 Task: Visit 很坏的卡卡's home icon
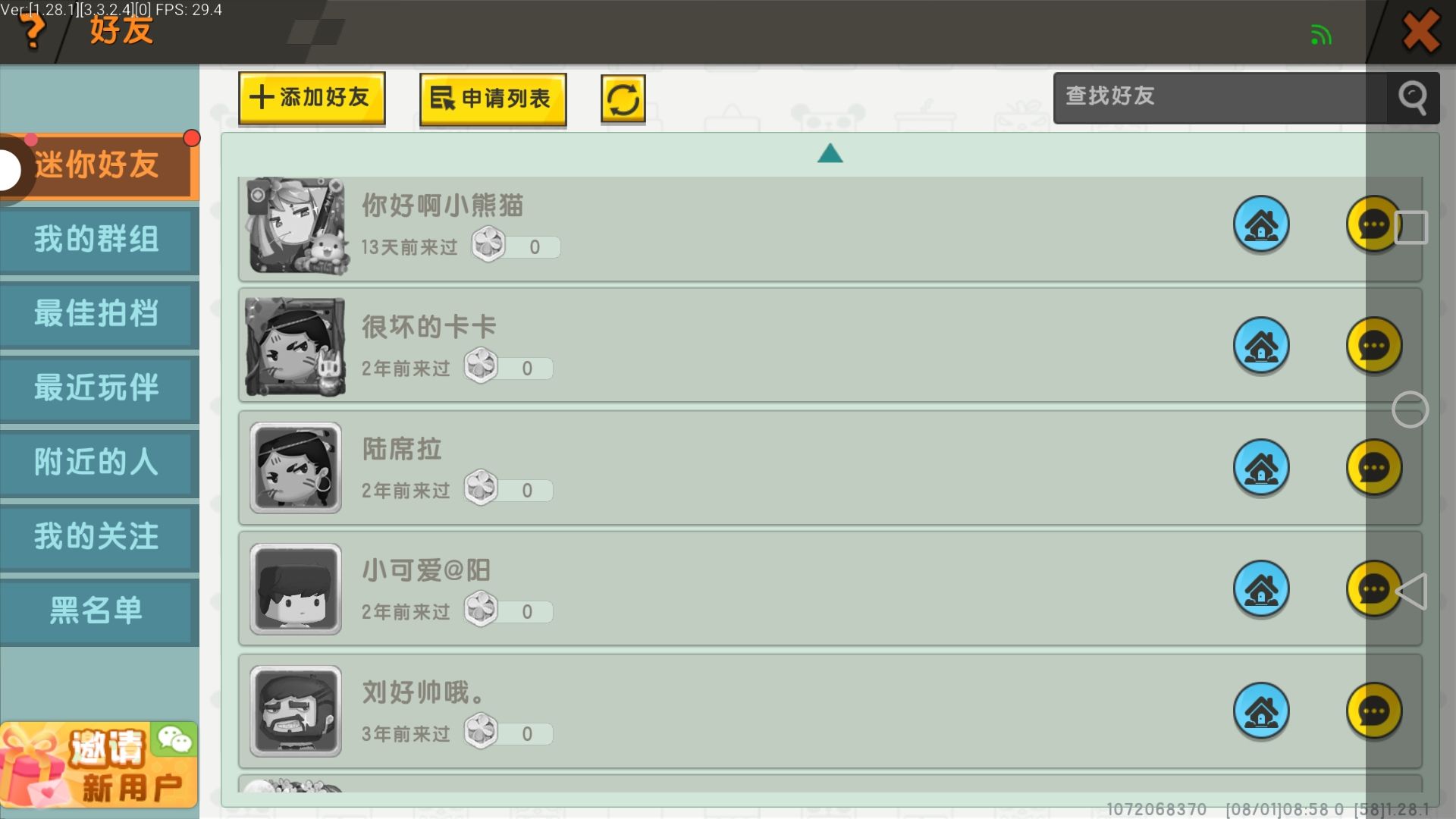tap(1261, 346)
